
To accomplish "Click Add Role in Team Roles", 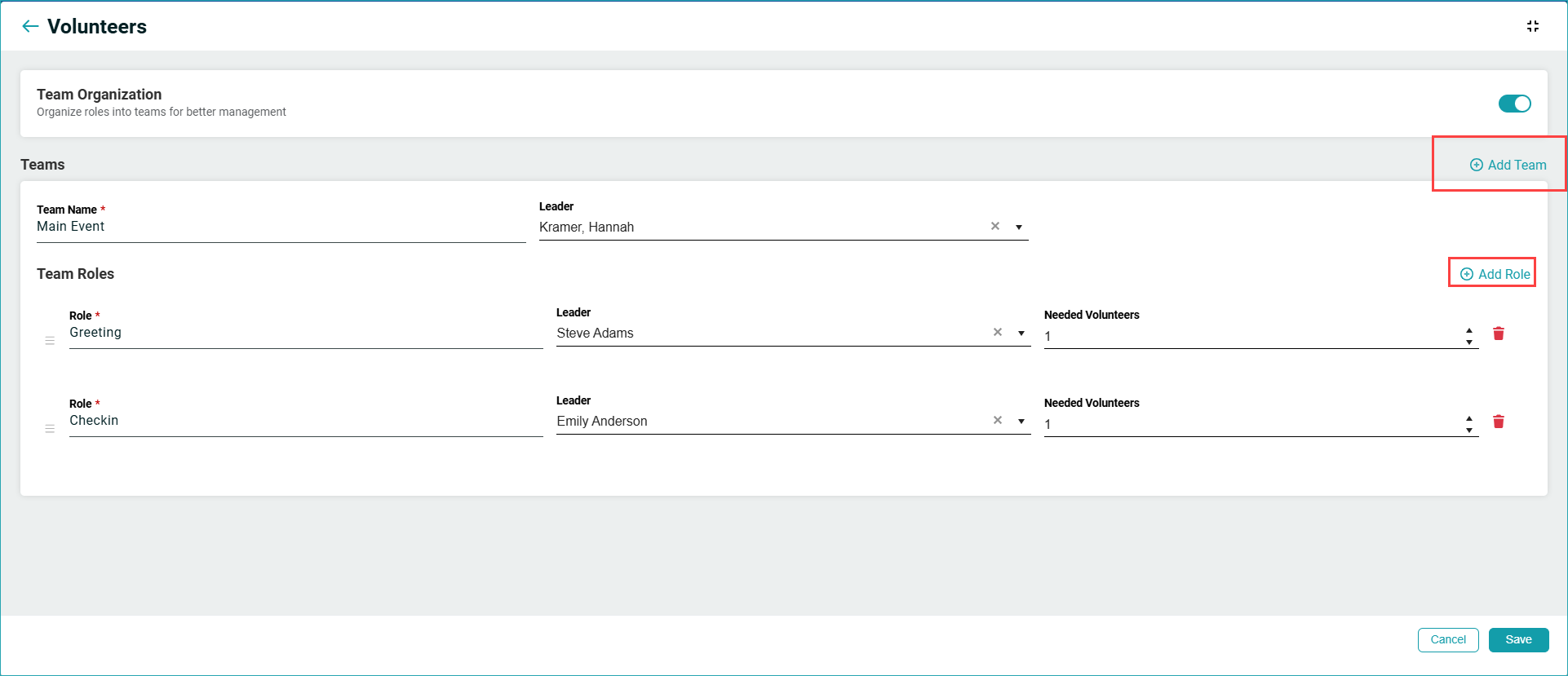I will [1495, 274].
